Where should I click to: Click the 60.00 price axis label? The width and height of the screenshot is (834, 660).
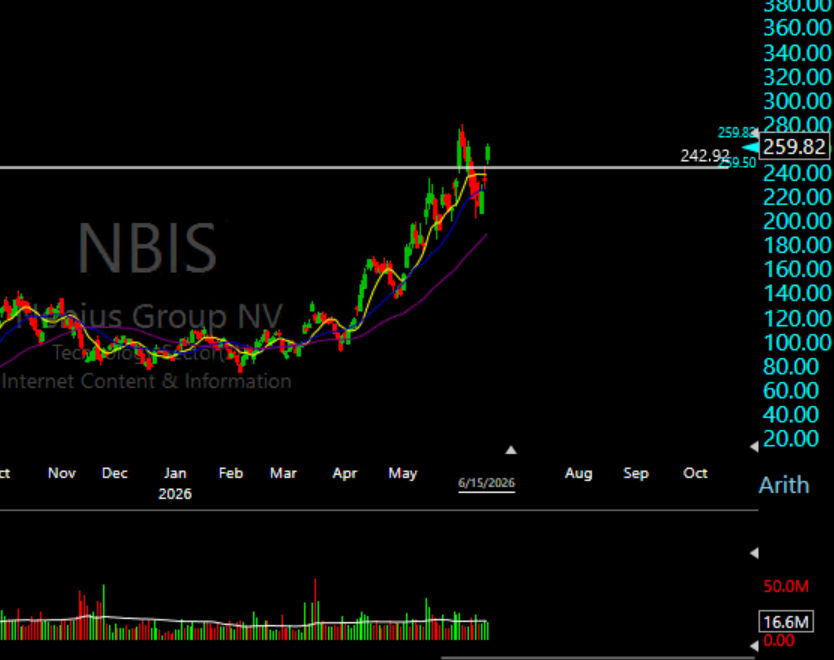pos(790,391)
